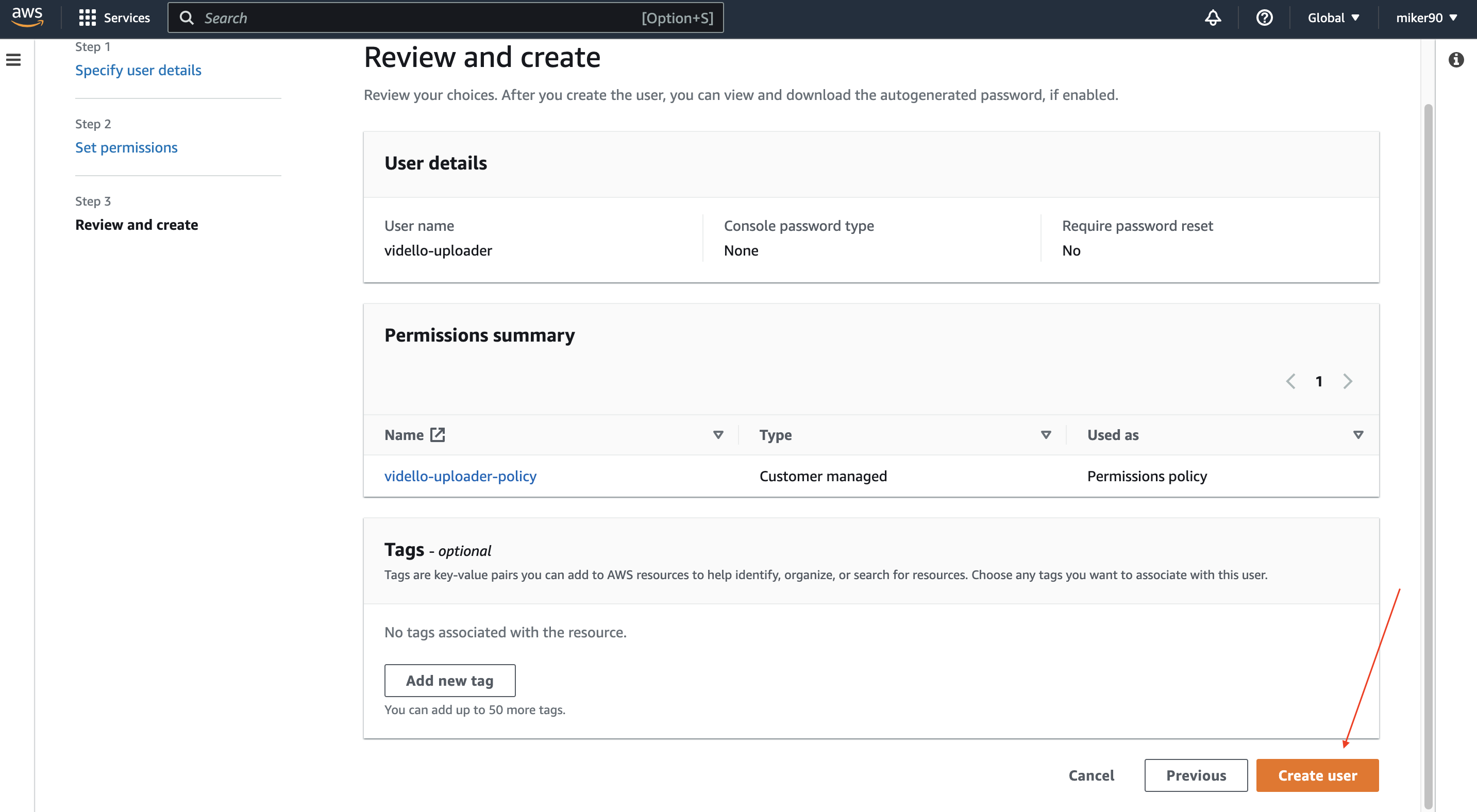Click the Previous button

[x=1196, y=775]
